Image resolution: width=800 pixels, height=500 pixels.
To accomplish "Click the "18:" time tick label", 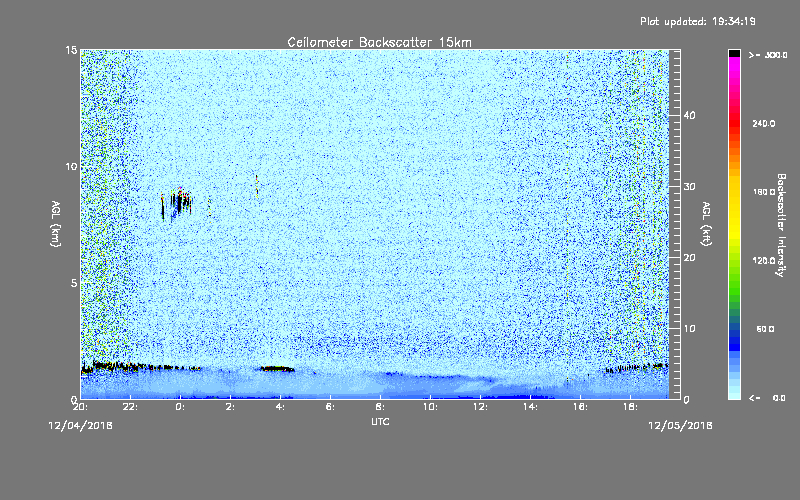I will 630,407.
